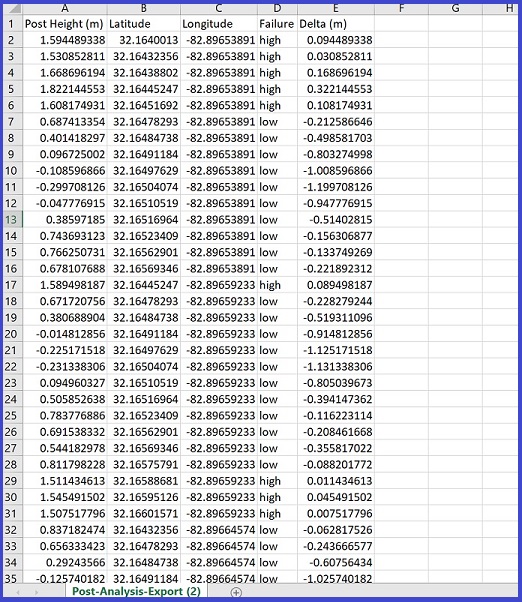
Task: Select latitude cell 32.16575791
Action: (144, 465)
